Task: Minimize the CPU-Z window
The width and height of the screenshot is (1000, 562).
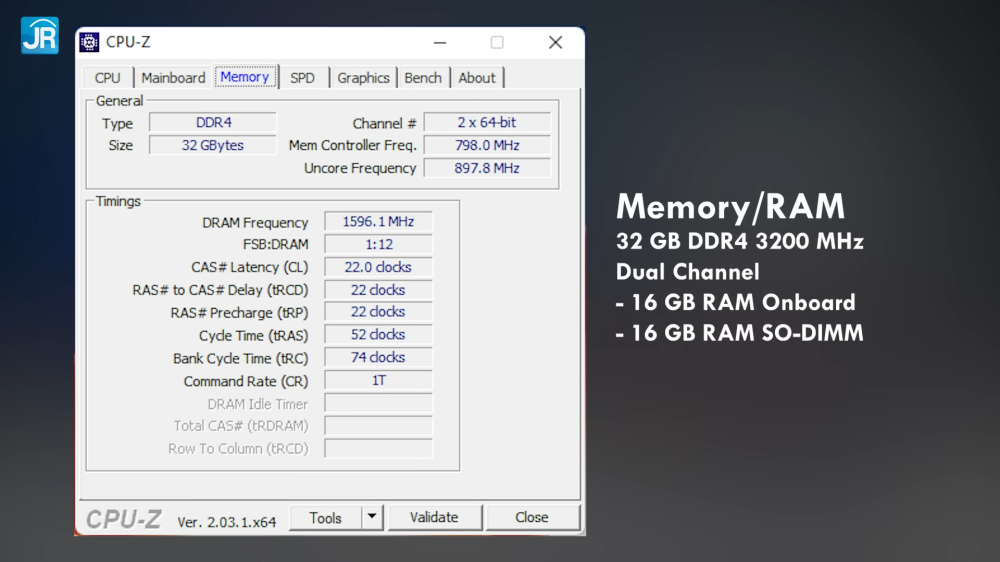Action: [x=439, y=42]
